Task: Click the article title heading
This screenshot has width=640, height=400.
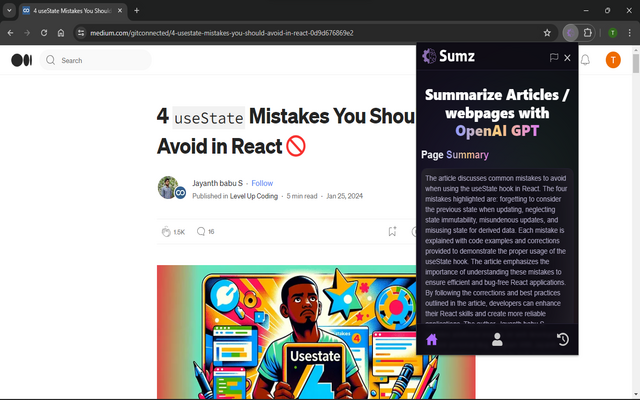Action: click(x=286, y=131)
